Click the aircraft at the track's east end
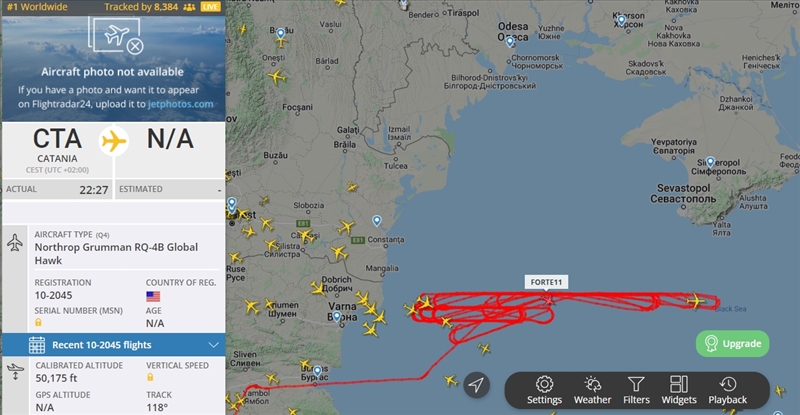 click(x=695, y=301)
